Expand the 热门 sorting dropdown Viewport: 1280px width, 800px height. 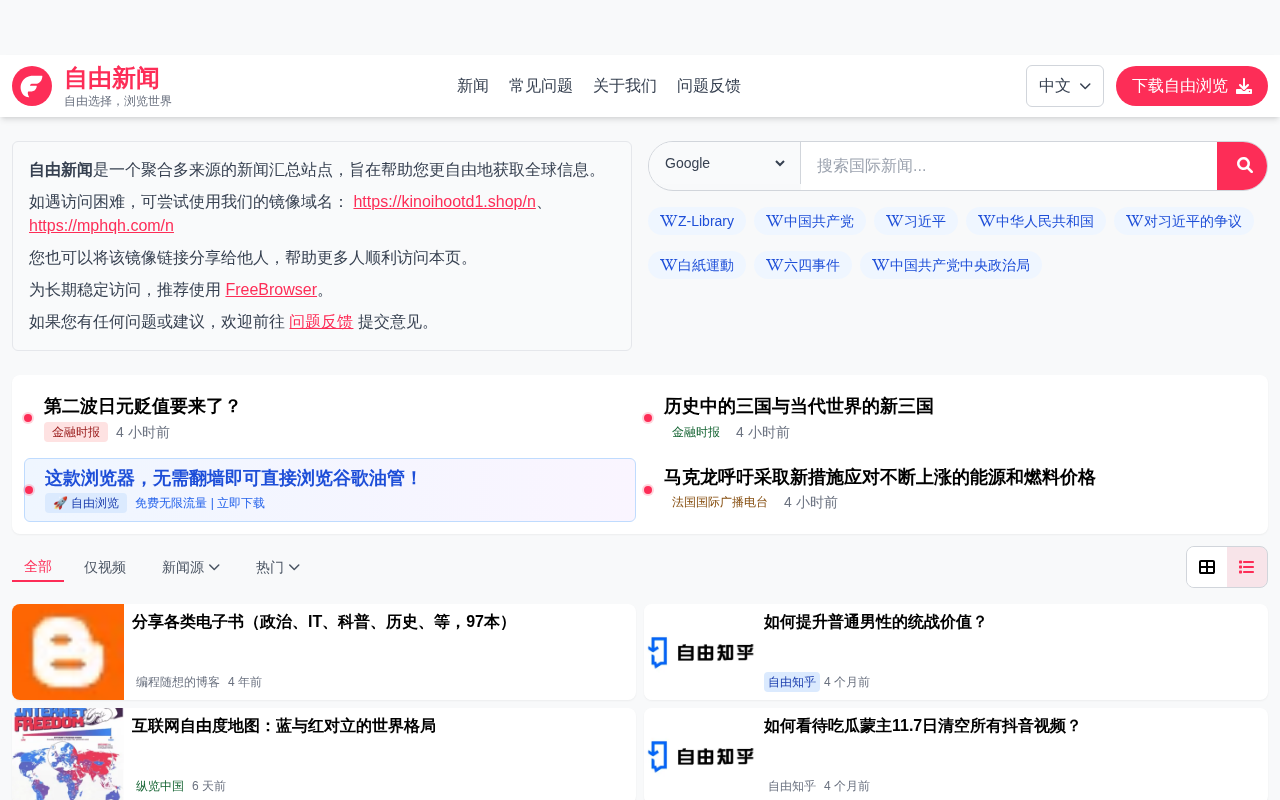click(278, 567)
